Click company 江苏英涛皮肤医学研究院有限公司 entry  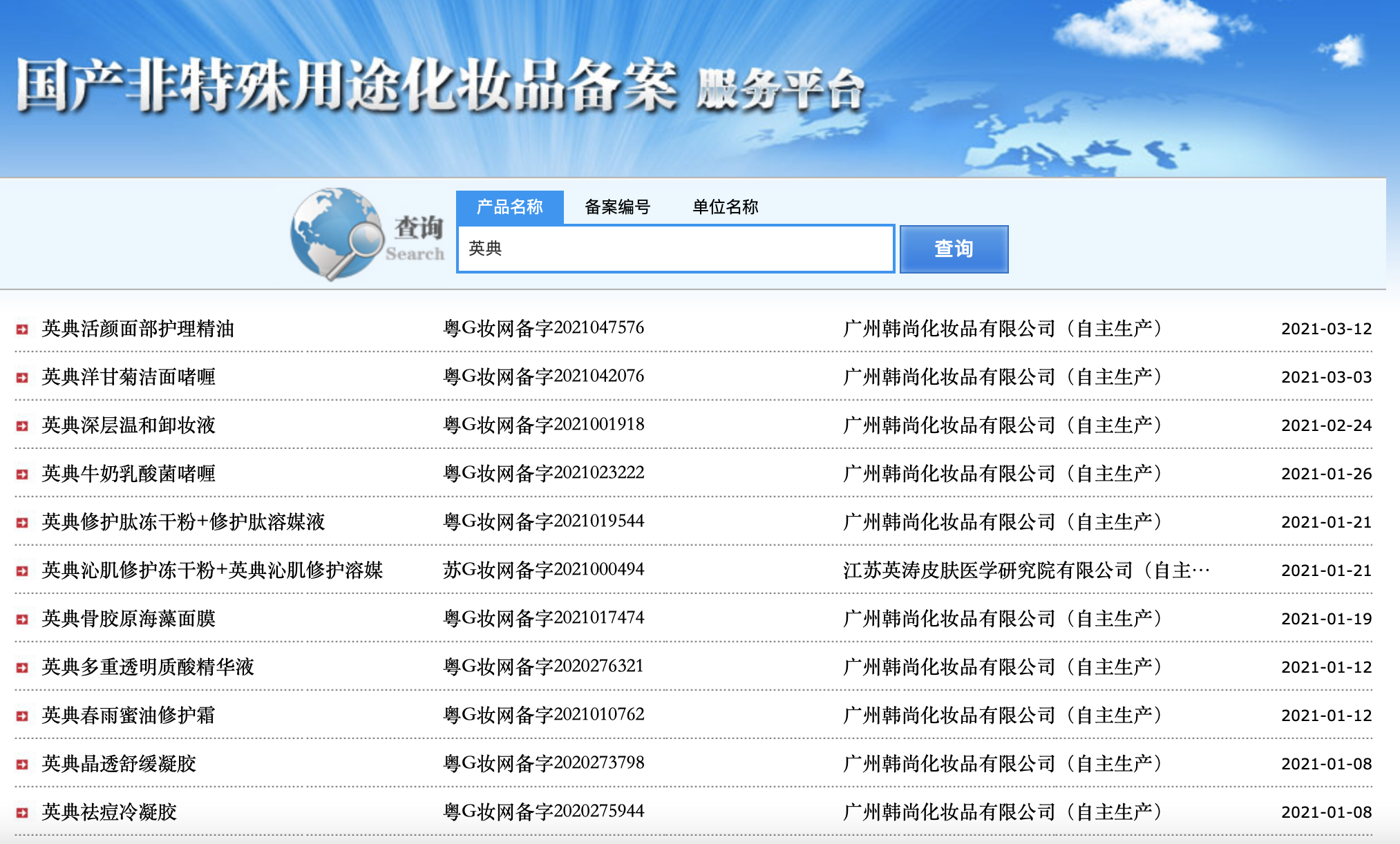pos(1025,570)
